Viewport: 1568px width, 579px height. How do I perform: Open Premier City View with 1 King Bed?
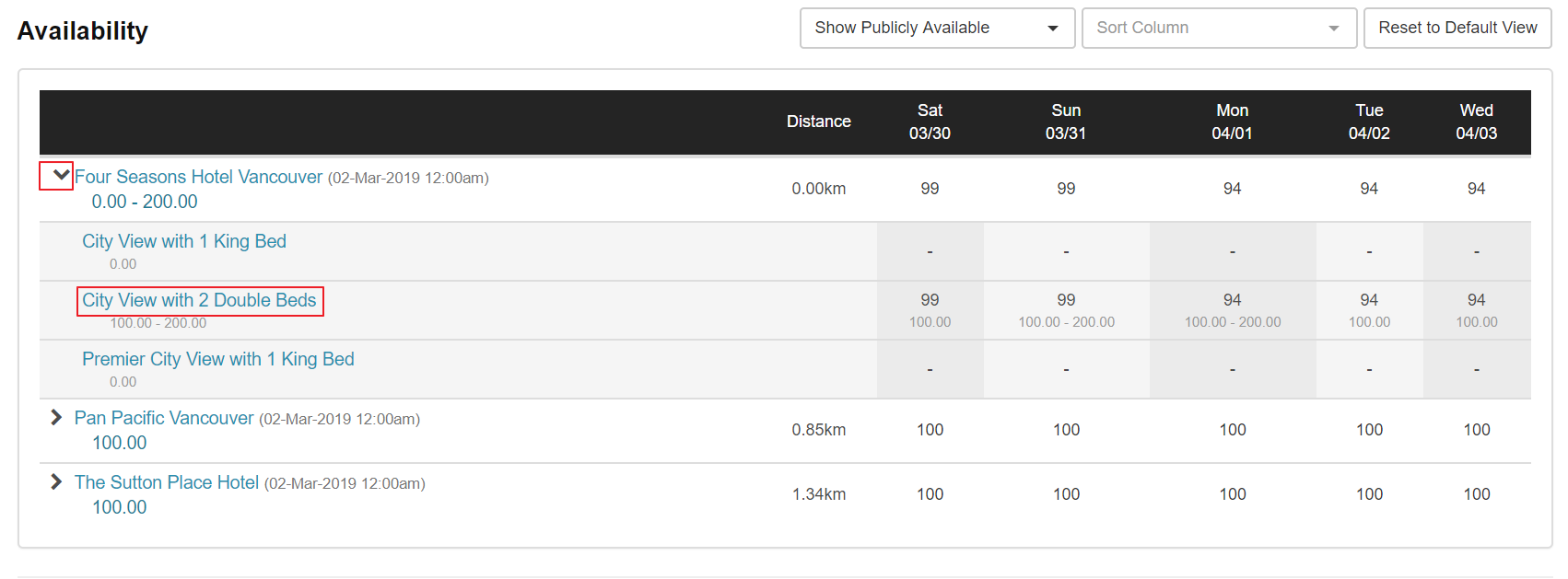pos(218,359)
